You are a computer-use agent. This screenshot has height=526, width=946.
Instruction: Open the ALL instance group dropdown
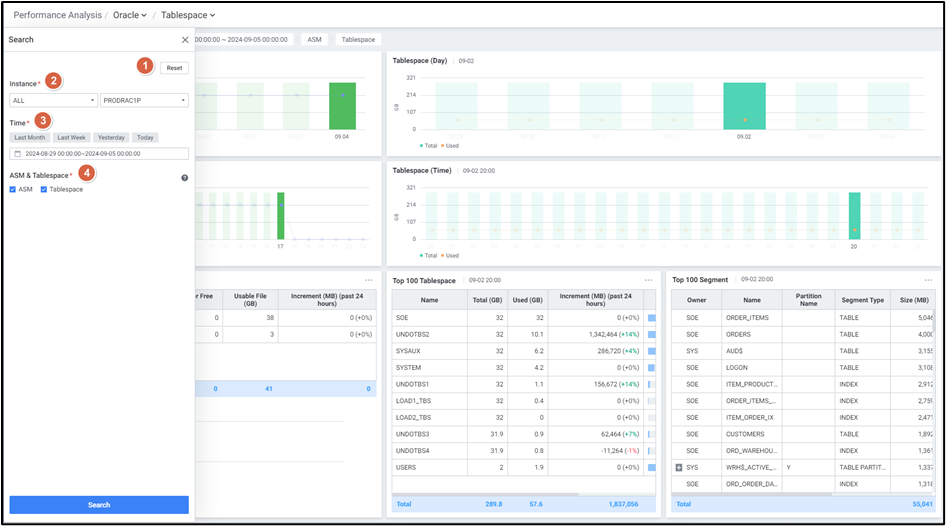[x=53, y=100]
